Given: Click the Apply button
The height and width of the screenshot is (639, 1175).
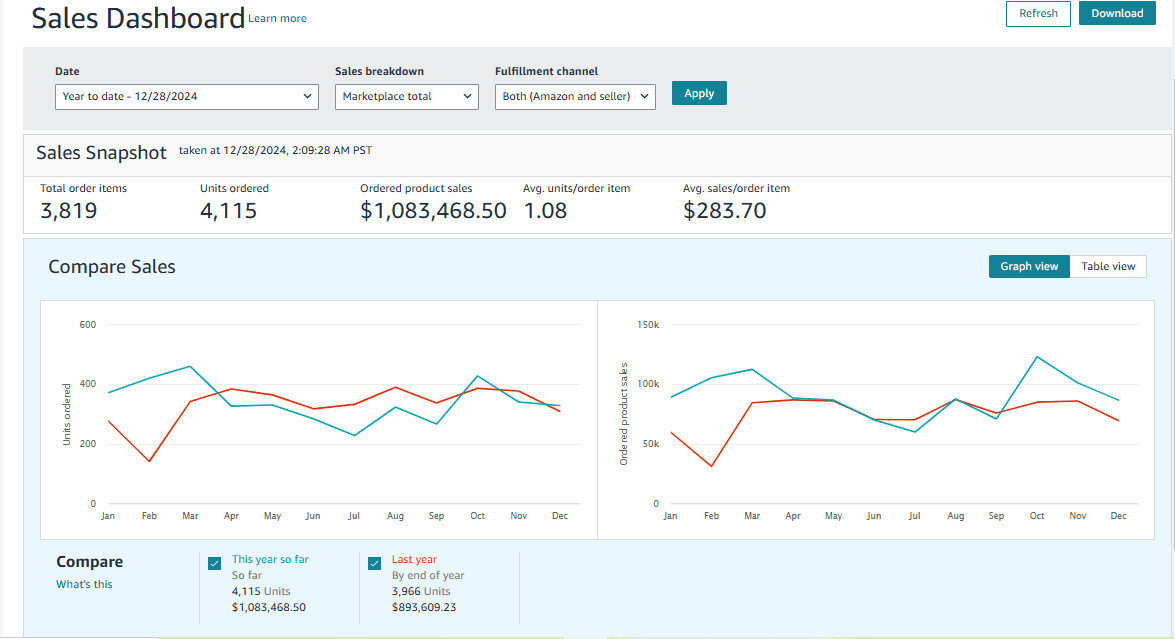Looking at the screenshot, I should pos(698,94).
